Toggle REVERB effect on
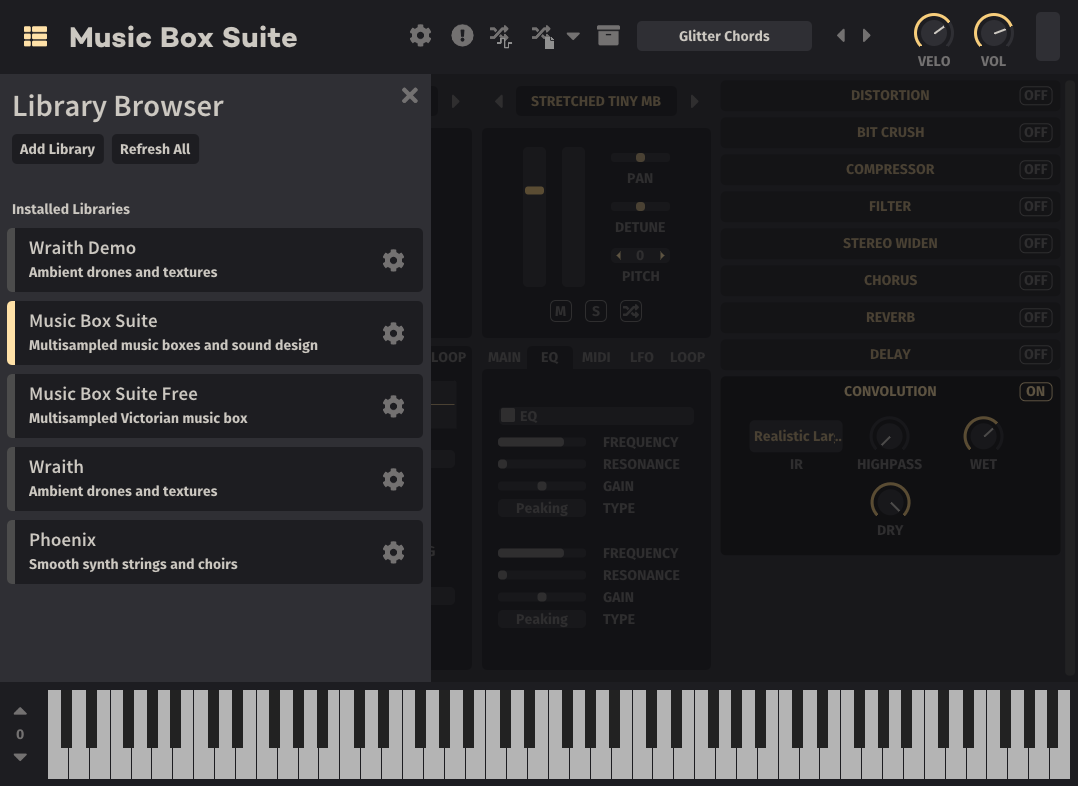1078x786 pixels. click(x=1035, y=318)
